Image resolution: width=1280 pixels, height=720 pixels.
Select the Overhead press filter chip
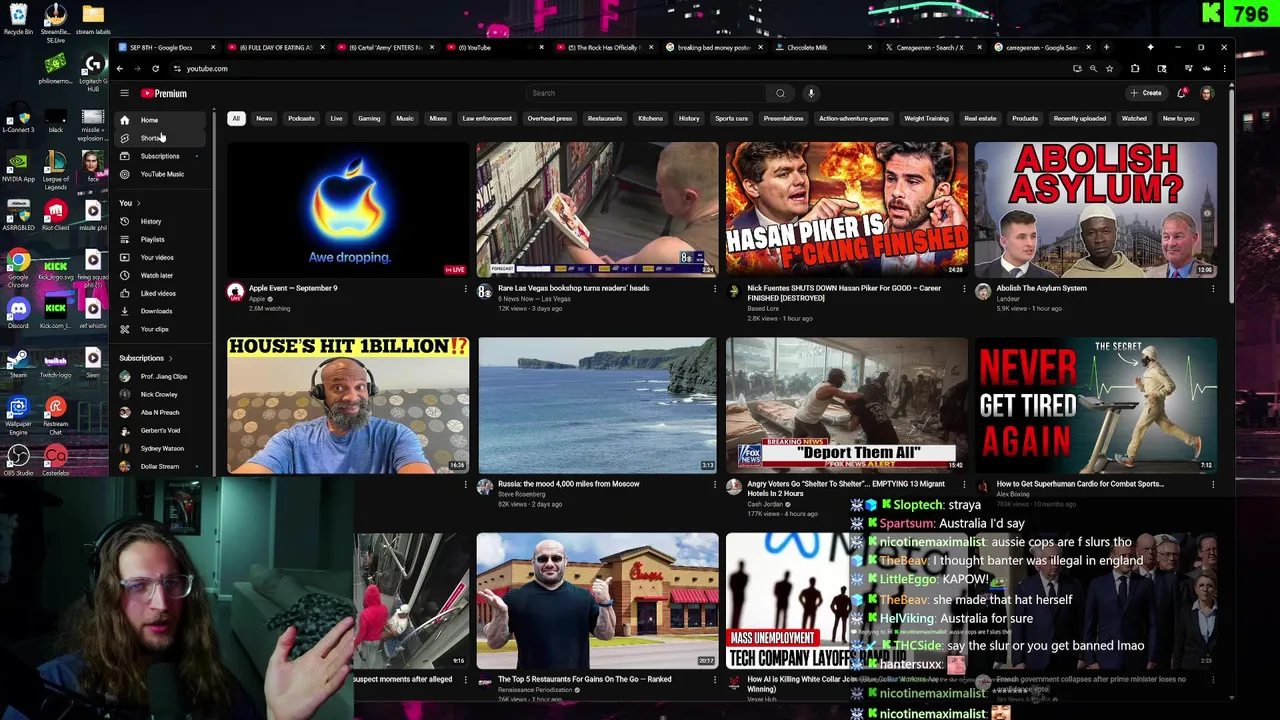[550, 118]
